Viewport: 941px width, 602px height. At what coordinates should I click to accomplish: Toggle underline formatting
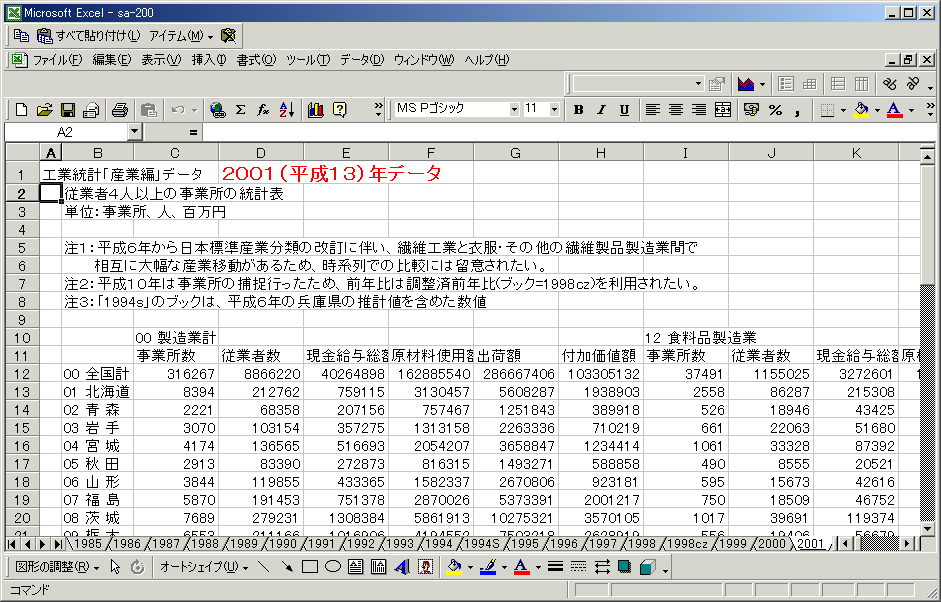coord(624,110)
